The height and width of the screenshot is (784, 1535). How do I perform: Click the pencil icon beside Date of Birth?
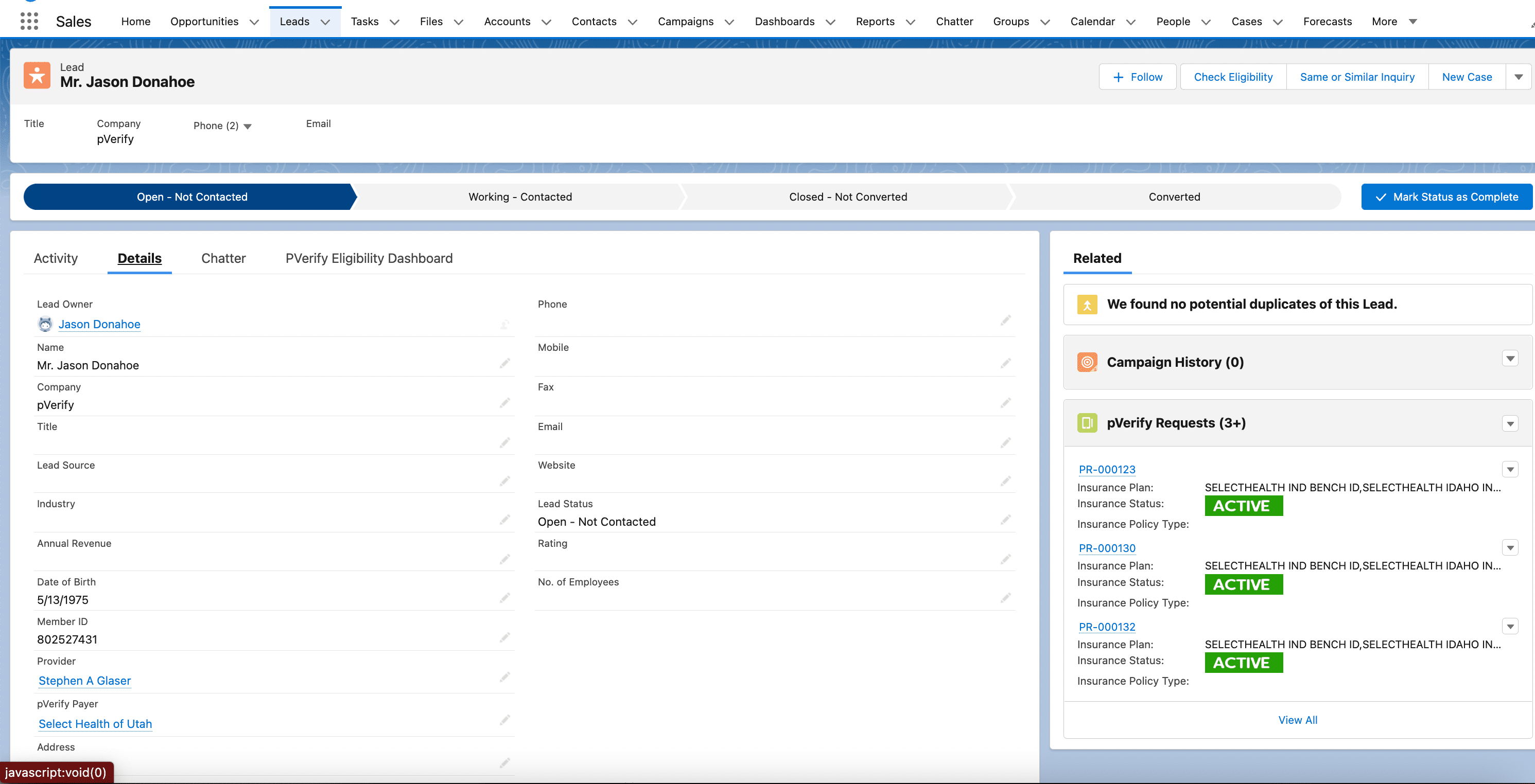(504, 598)
